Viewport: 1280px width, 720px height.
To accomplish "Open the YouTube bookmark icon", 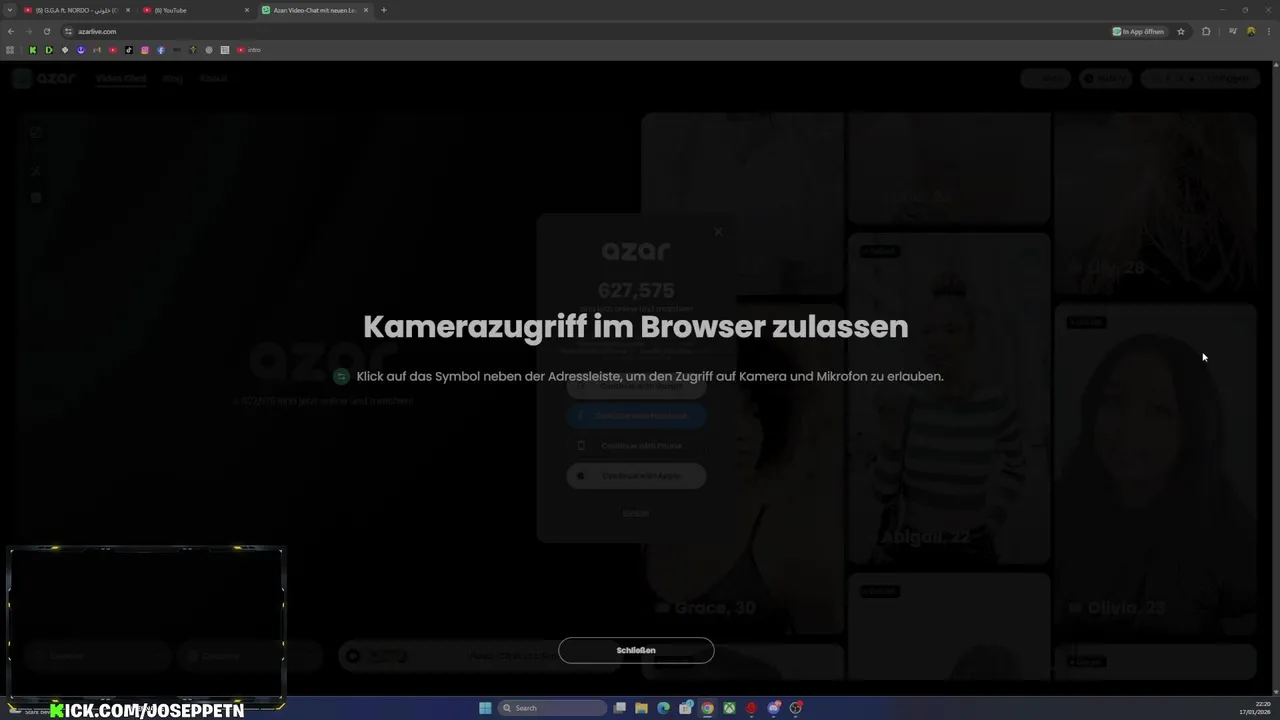I will point(113,50).
